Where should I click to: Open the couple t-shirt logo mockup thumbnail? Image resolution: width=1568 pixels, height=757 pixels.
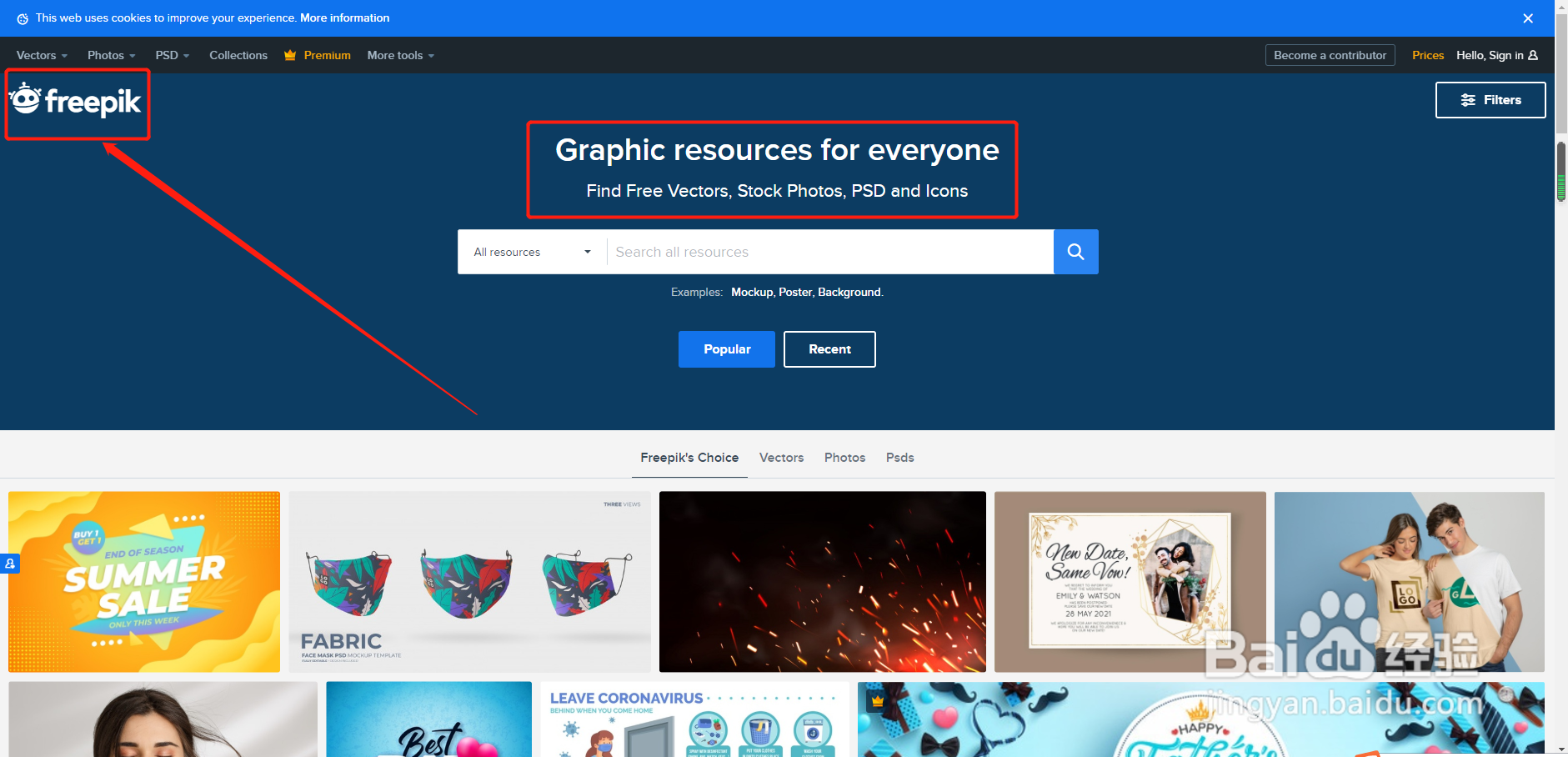point(1410,582)
